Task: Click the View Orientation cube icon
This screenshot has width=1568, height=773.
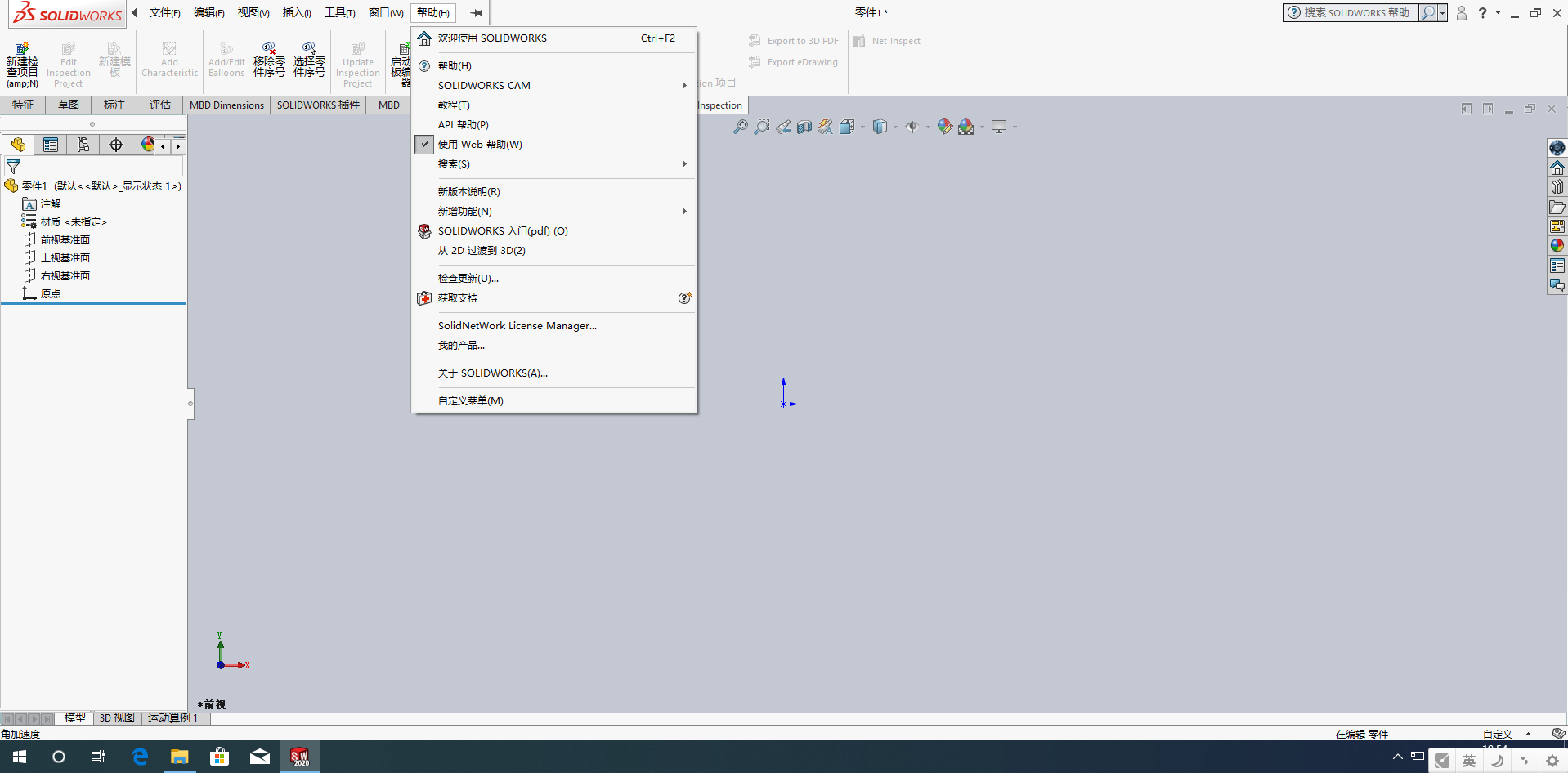Action: point(847,127)
